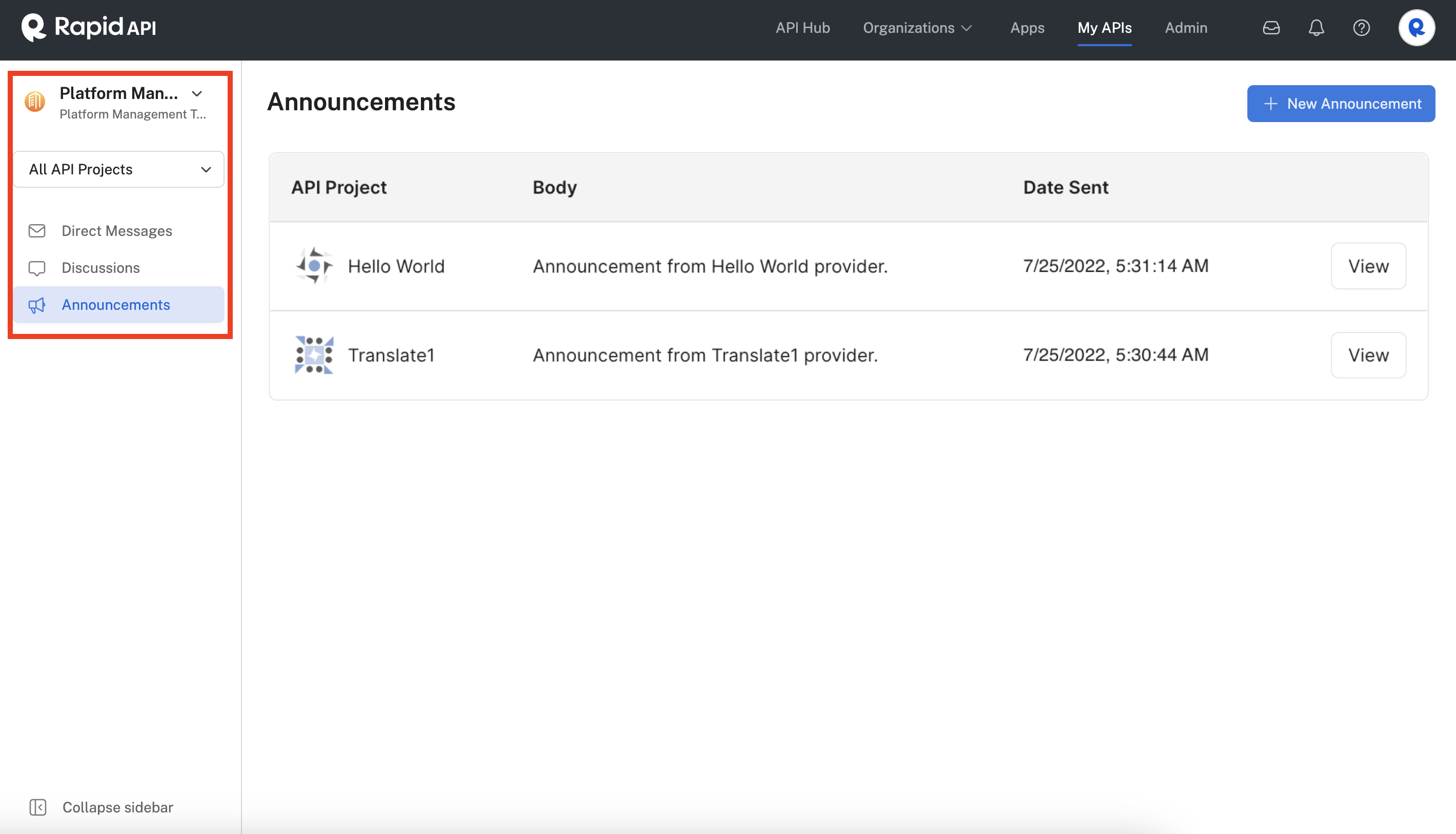Open the All API Projects dropdown

click(118, 170)
